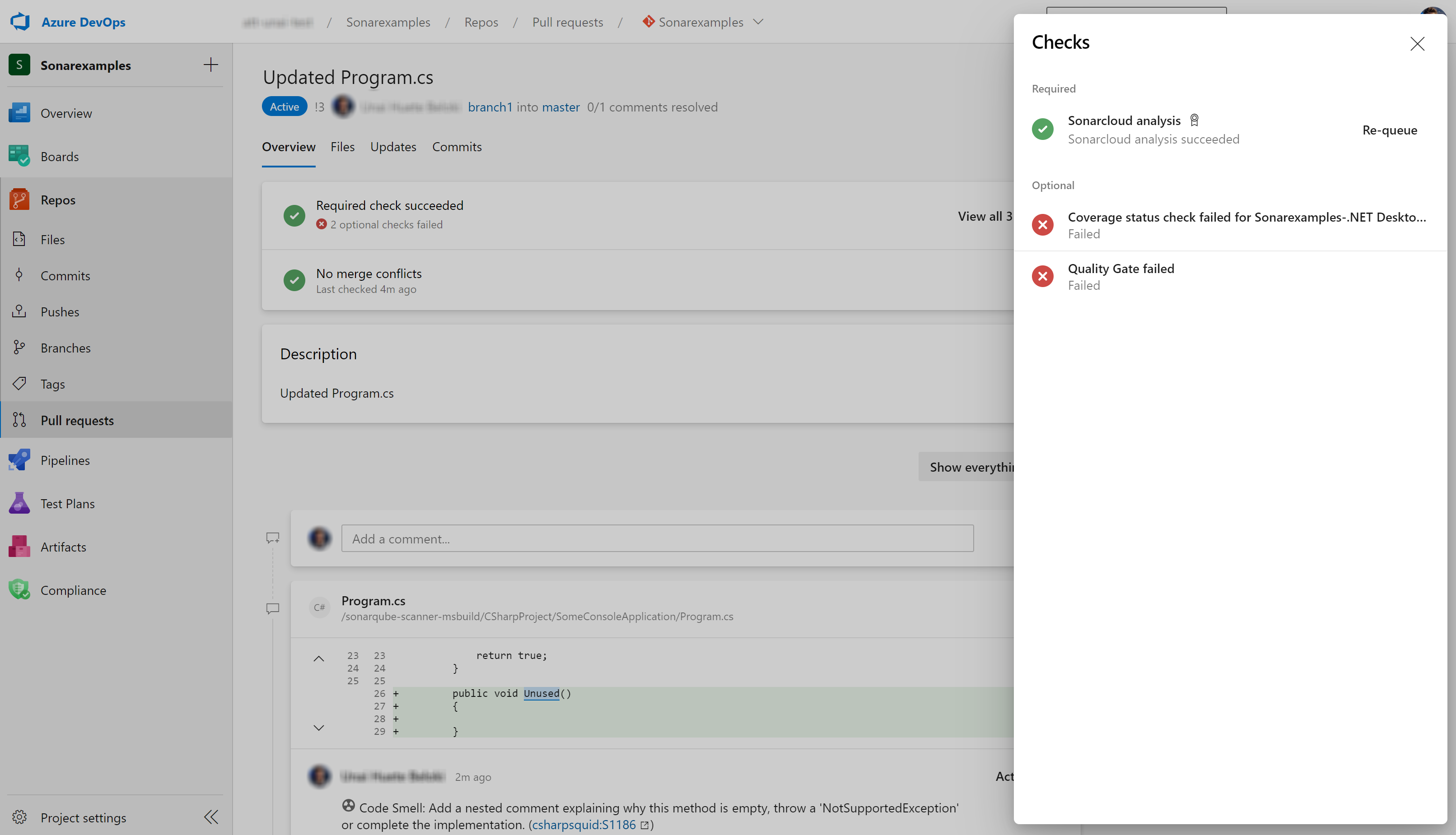The image size is (1456, 835).
Task: Open Pipelines in the sidebar menu
Action: click(x=117, y=460)
